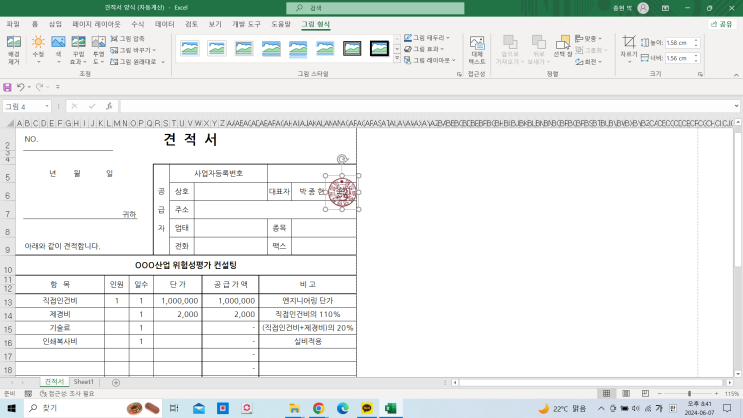Select the cell containing 1,000,000 under 단가
The width and height of the screenshot is (743, 418).
click(x=178, y=300)
